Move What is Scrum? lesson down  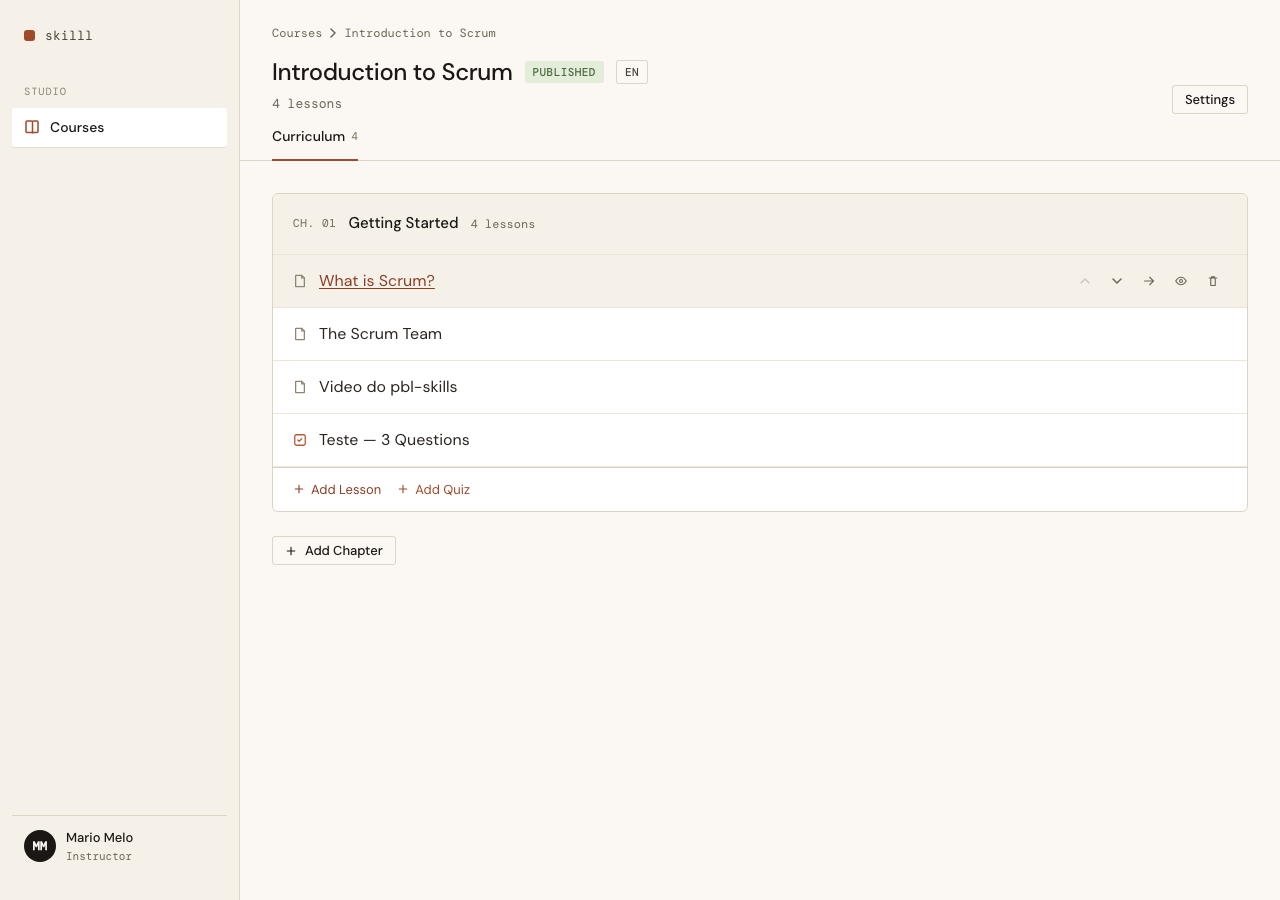[1117, 281]
